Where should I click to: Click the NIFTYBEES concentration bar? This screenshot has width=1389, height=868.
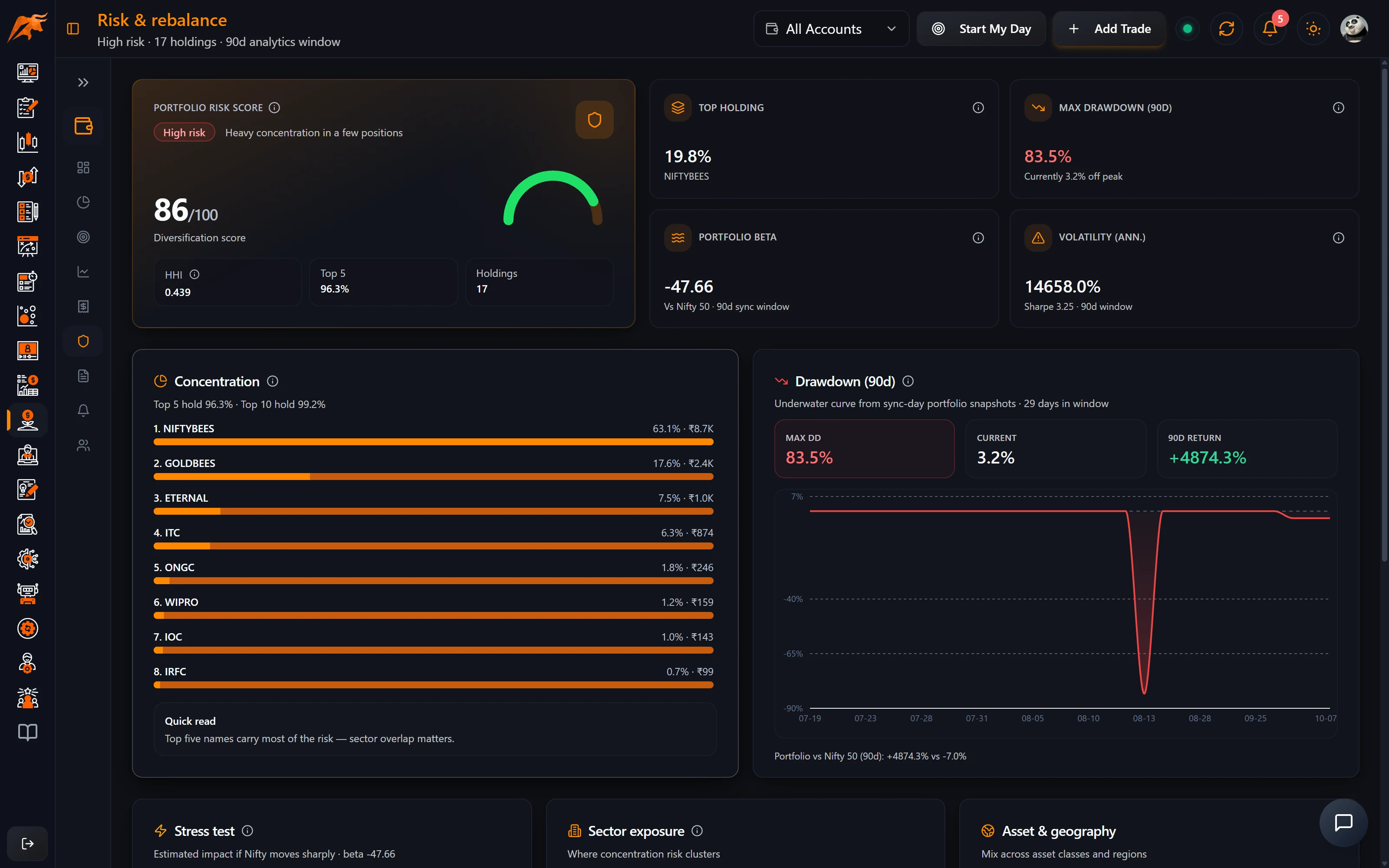pos(433,442)
